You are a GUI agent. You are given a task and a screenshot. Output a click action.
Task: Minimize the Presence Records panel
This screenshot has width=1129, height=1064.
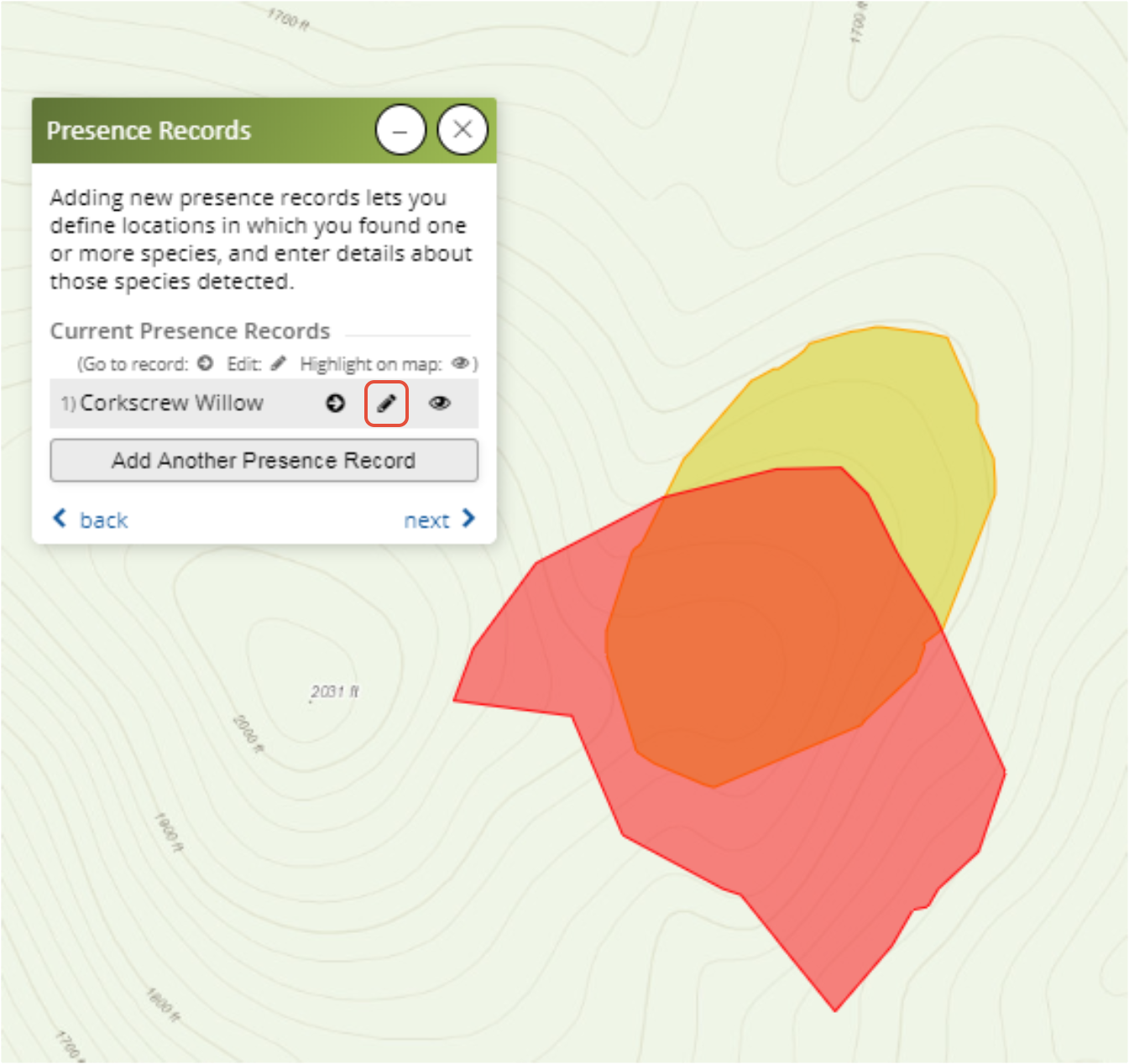pos(400,130)
